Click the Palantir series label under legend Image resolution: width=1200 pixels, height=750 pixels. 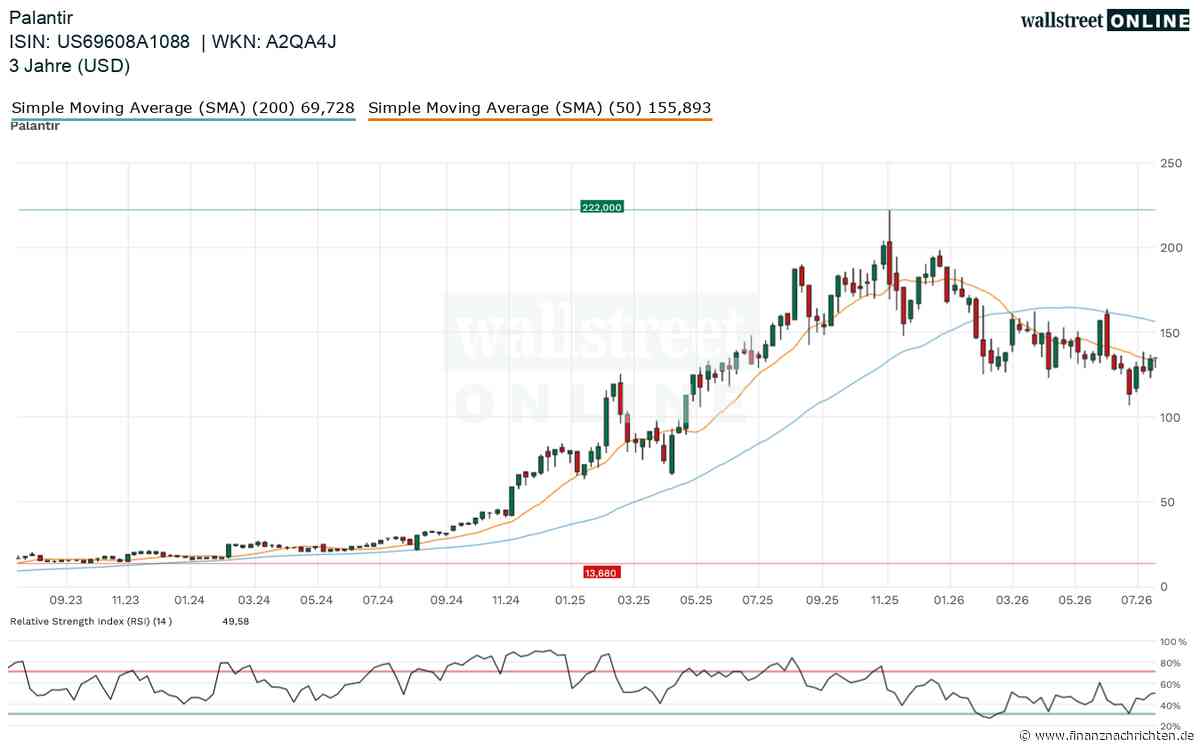(x=35, y=126)
